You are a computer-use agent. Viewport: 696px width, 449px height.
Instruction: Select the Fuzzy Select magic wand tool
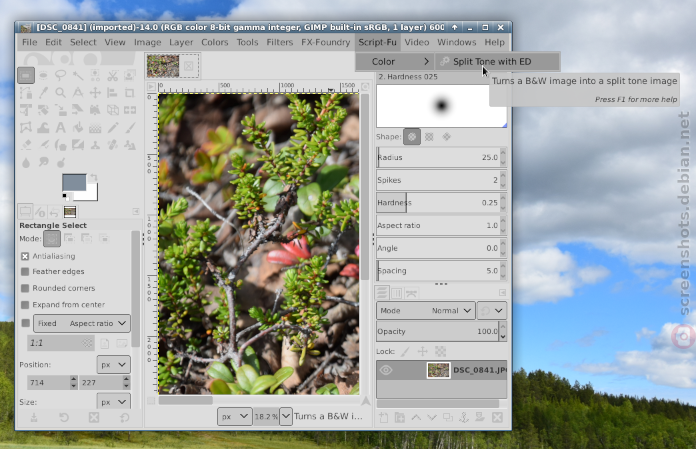78,75
